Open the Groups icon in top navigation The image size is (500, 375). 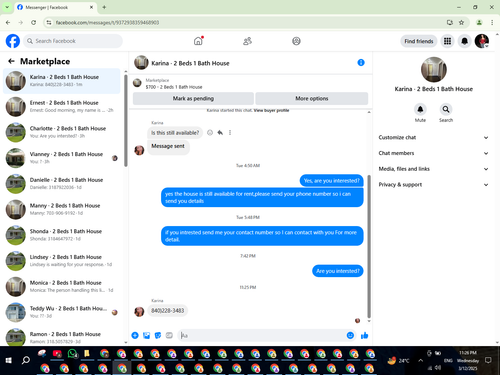(x=296, y=41)
